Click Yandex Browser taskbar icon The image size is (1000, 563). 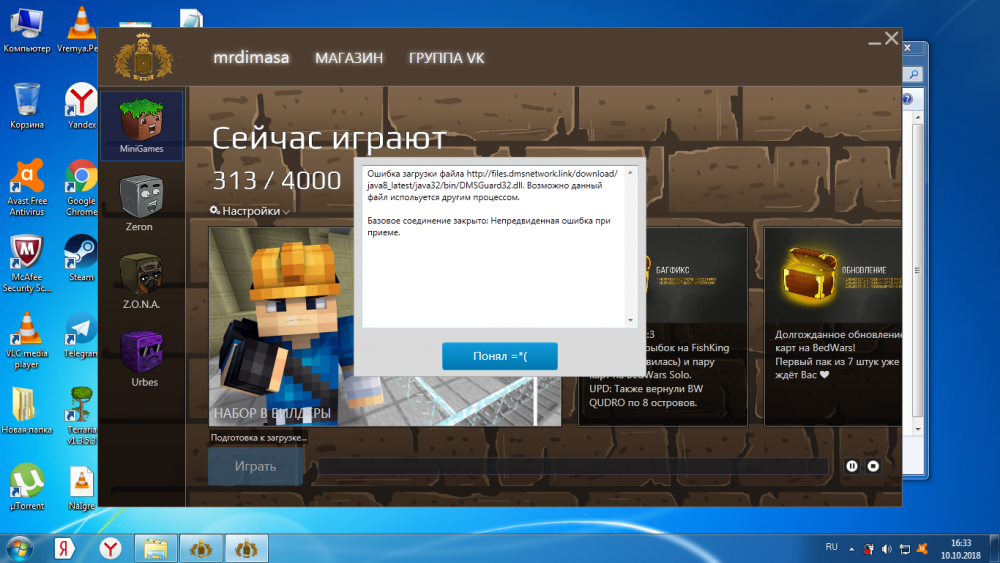(x=110, y=548)
